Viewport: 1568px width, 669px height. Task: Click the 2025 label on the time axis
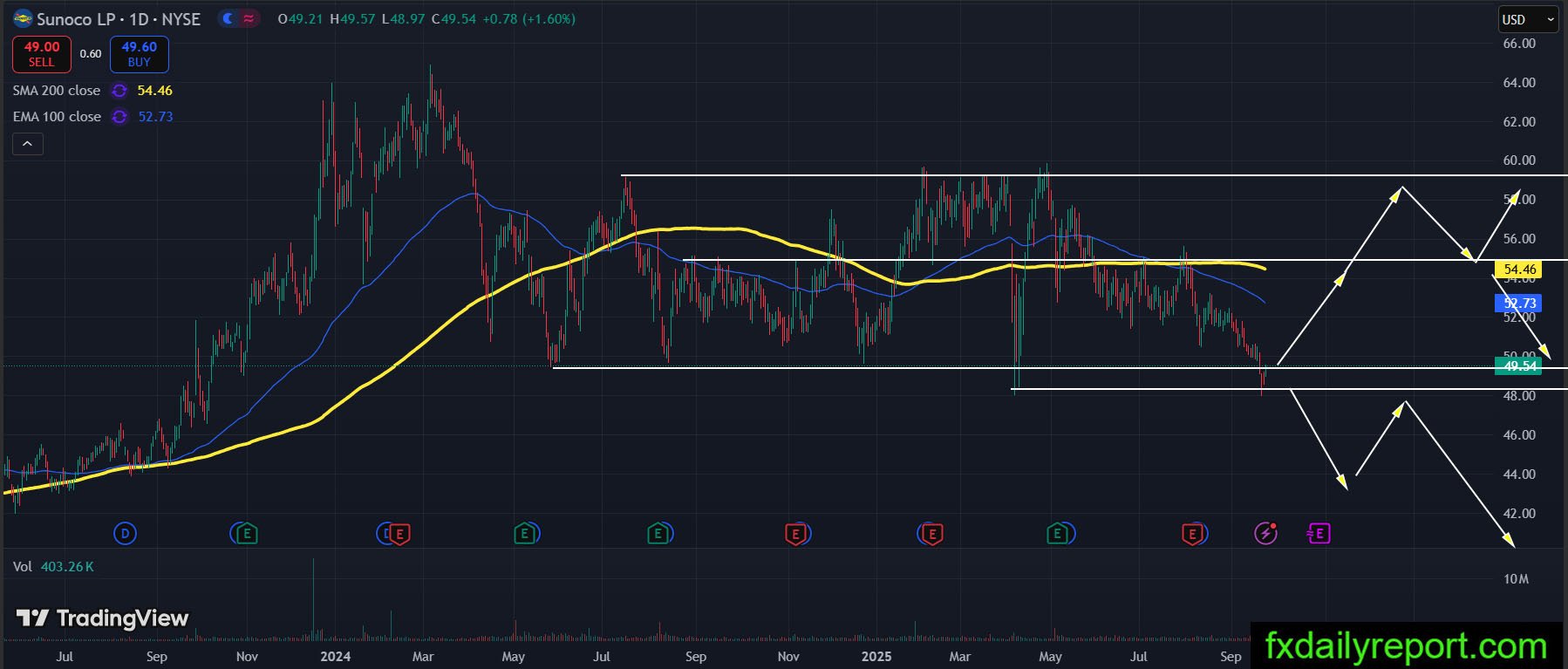point(876,656)
